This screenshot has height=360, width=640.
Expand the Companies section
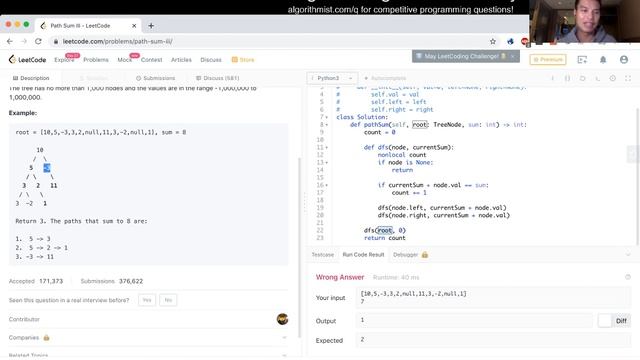coord(284,338)
